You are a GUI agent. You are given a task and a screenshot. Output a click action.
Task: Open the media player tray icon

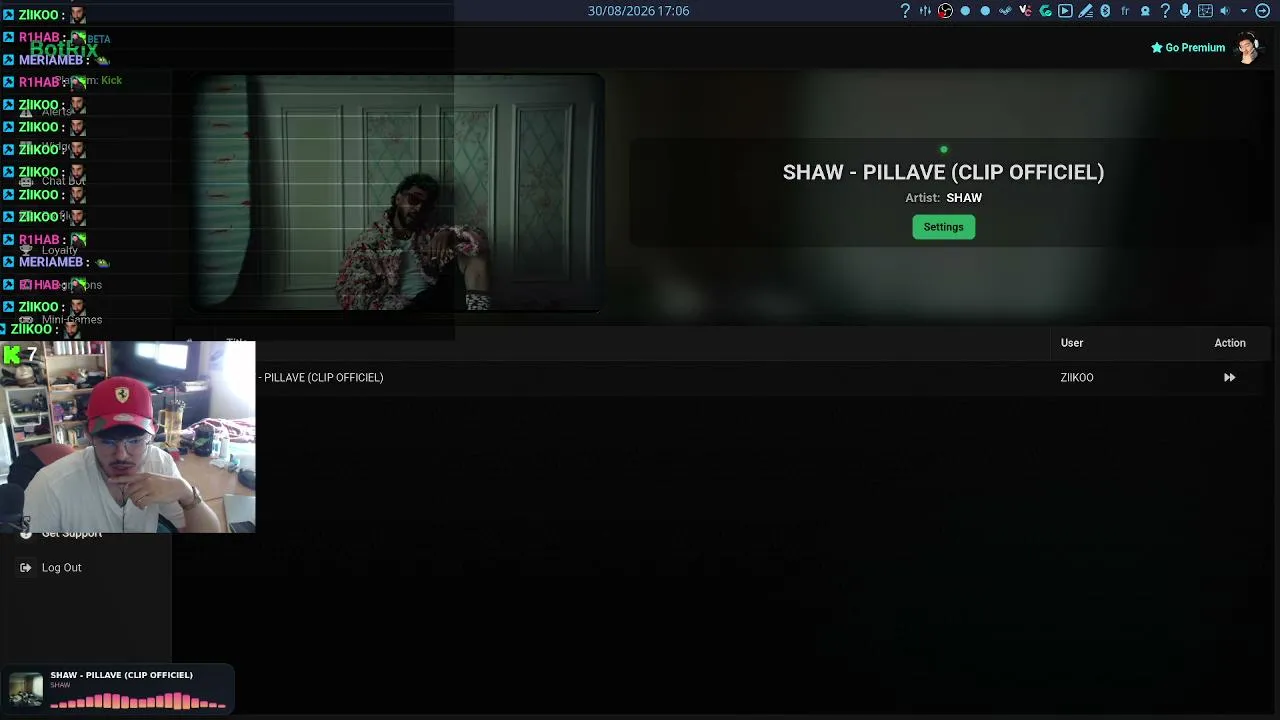click(x=1065, y=11)
